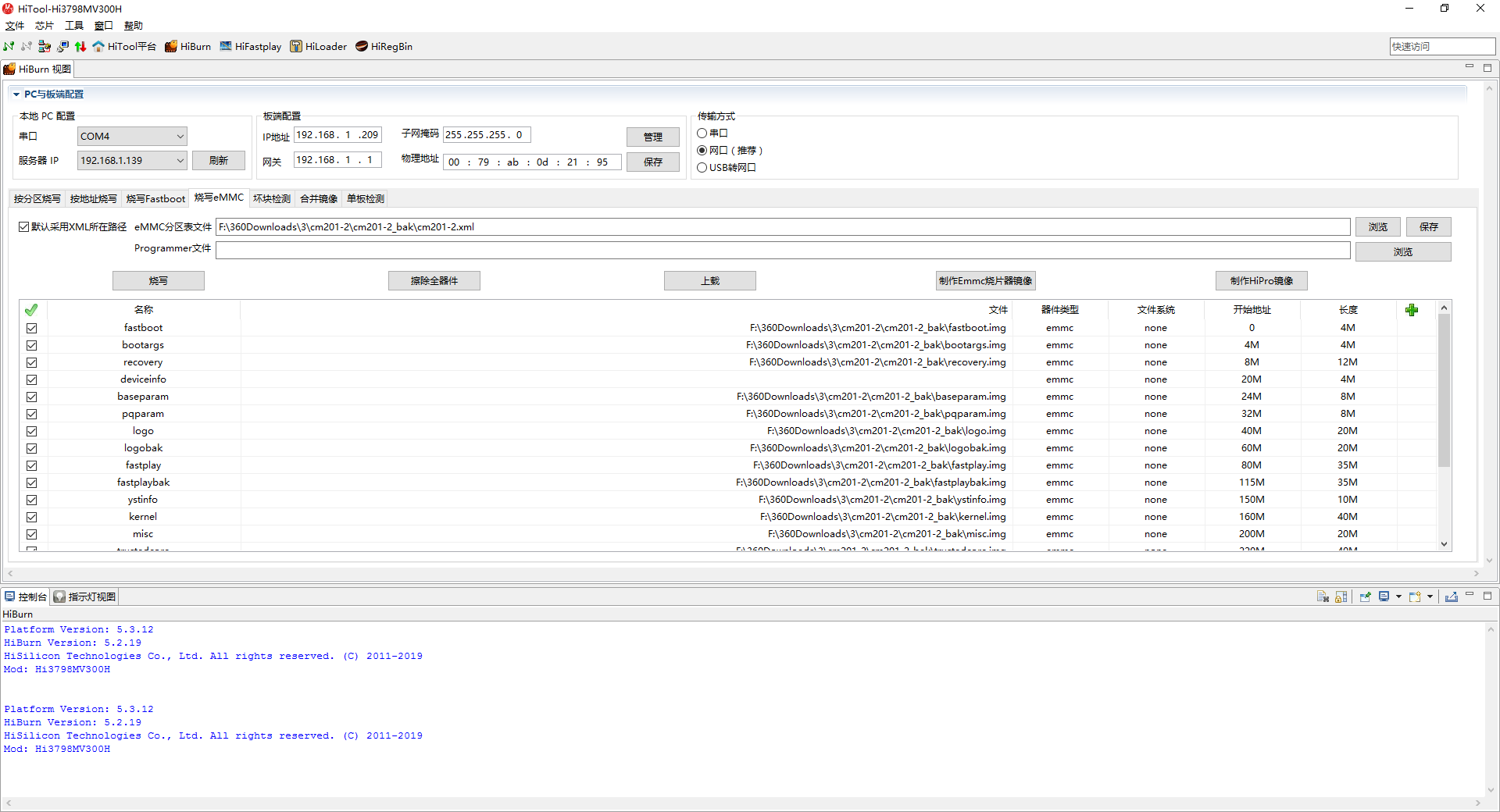Browse for the eMMC partition table file
This screenshot has height=812, width=1500.
(x=1378, y=227)
